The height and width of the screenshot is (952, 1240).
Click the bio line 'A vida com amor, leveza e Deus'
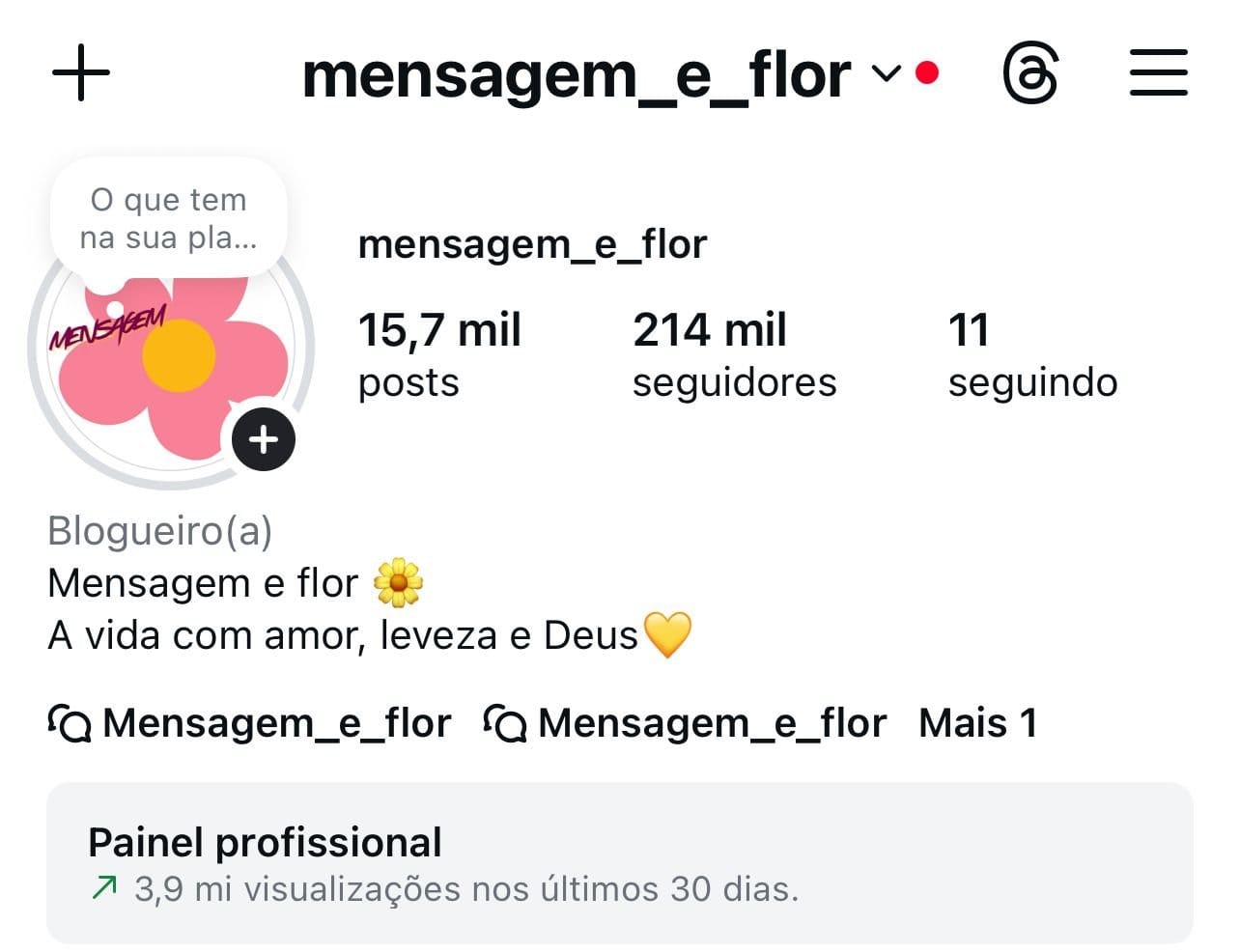(372, 634)
